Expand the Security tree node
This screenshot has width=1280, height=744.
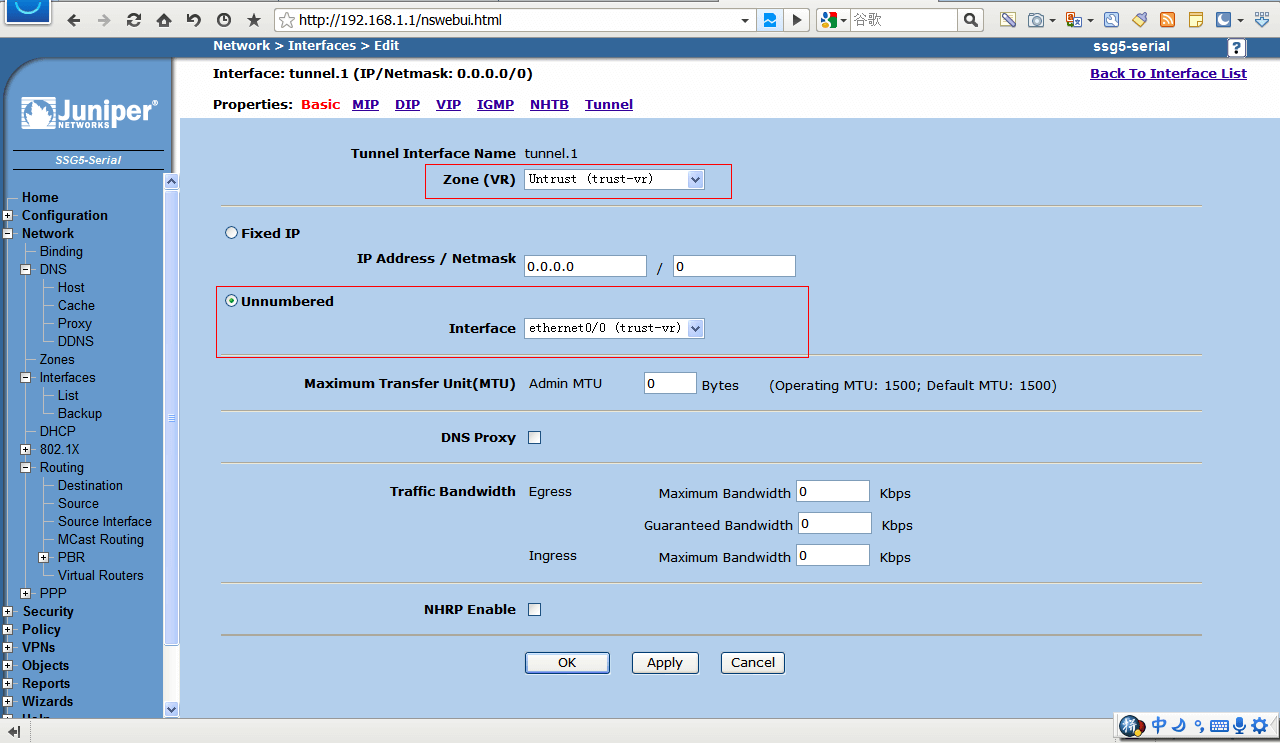click(8, 612)
